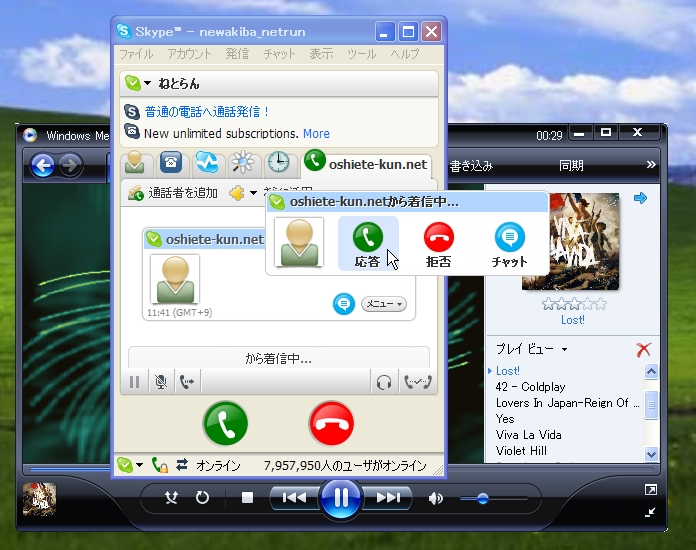This screenshot has height=550, width=696.
Task: Click the call forwarding phone lock icon
Action: pyautogui.click(x=159, y=465)
